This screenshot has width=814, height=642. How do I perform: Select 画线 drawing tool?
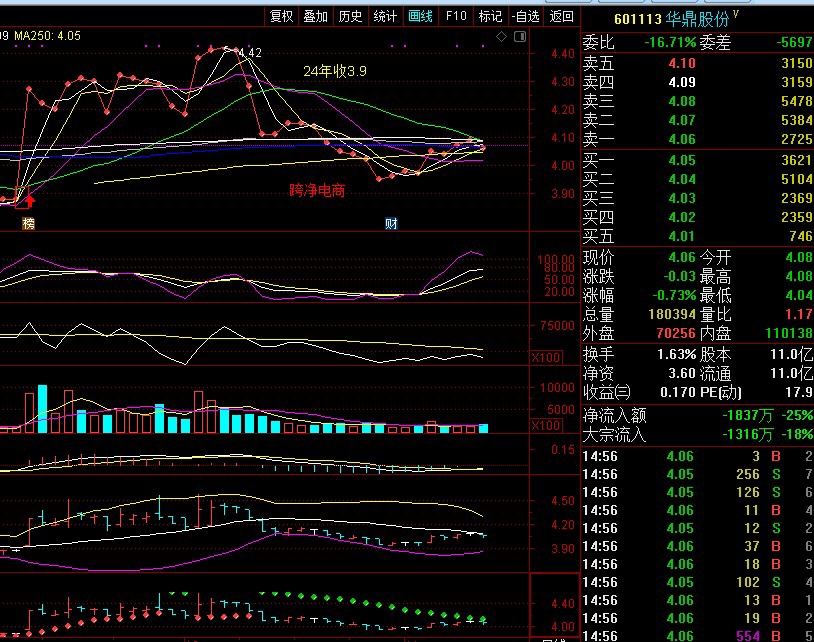pos(420,17)
